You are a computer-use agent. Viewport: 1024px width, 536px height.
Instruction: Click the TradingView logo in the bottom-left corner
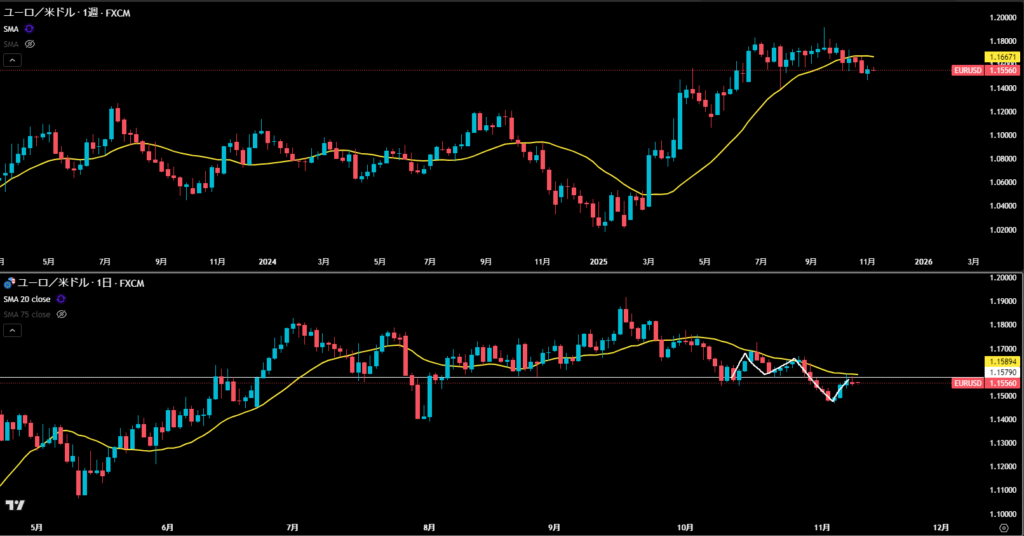tap(14, 506)
